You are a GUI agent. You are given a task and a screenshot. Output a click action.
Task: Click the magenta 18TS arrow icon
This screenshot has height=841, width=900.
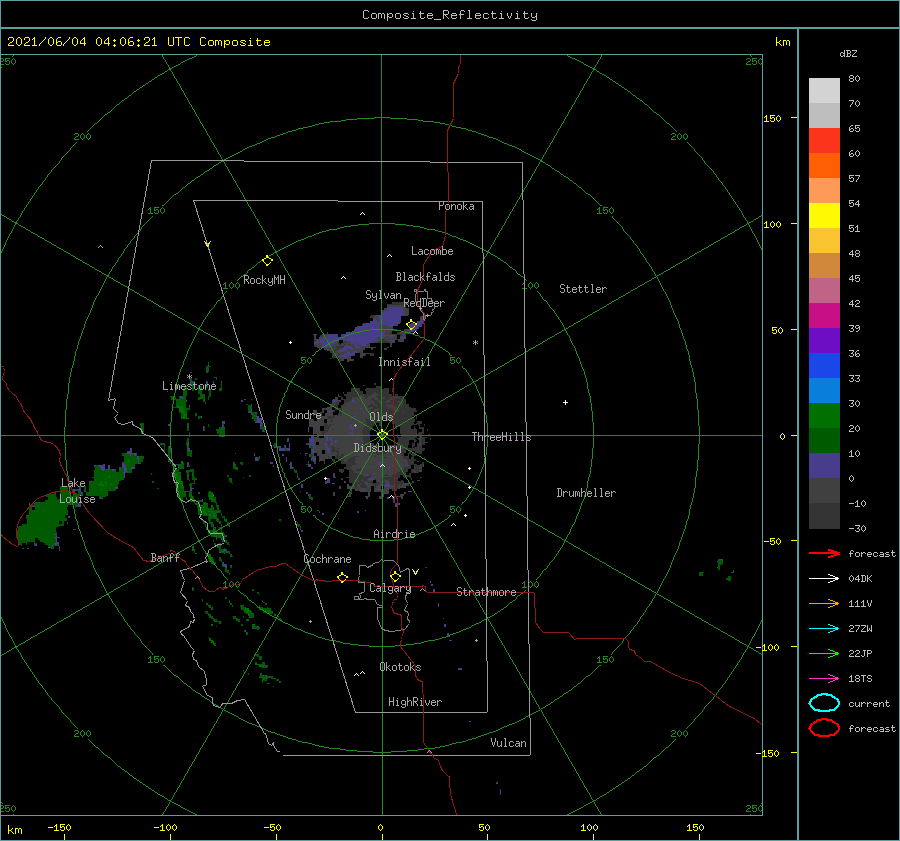pos(824,679)
